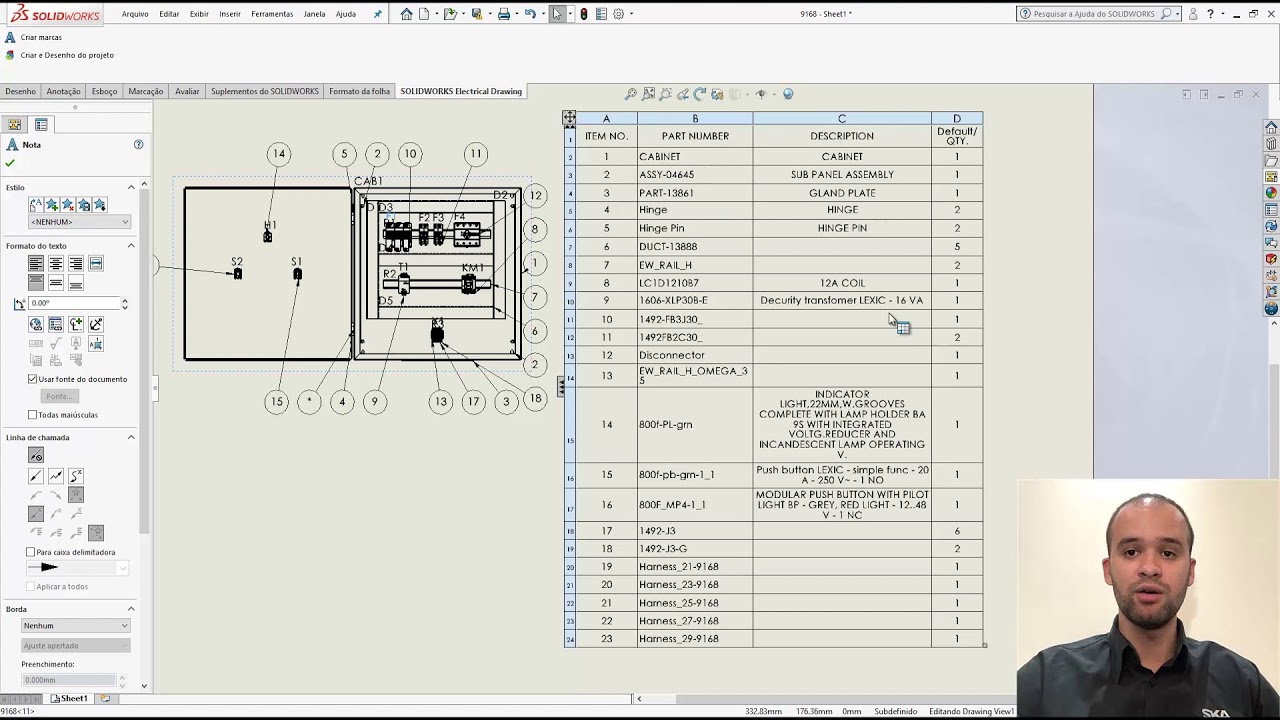Switch to the FeatureManager tree tab icon
Viewport: 1280px width, 720px height.
(x=15, y=124)
